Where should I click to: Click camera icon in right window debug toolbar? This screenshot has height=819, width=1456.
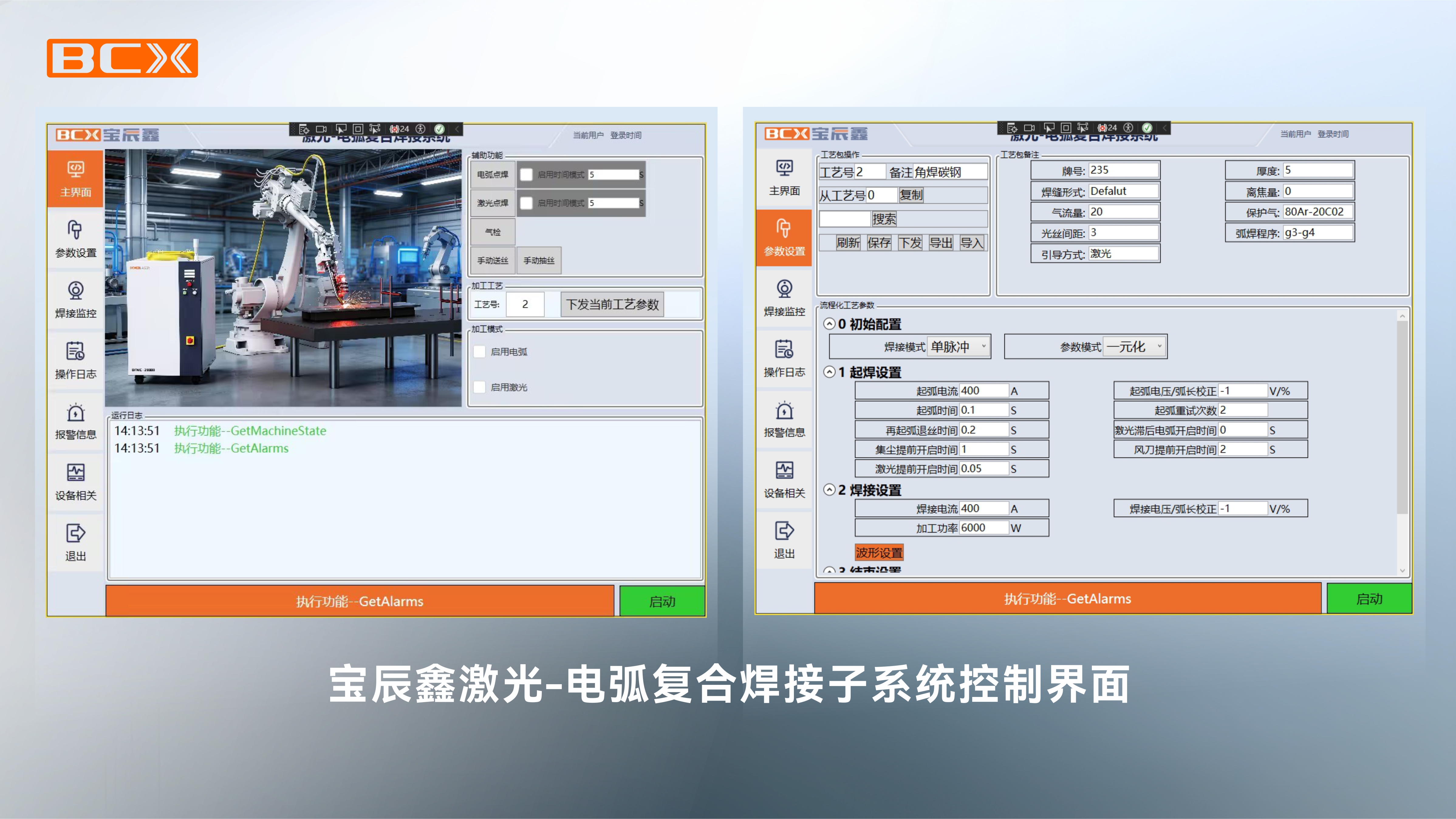(1029, 128)
